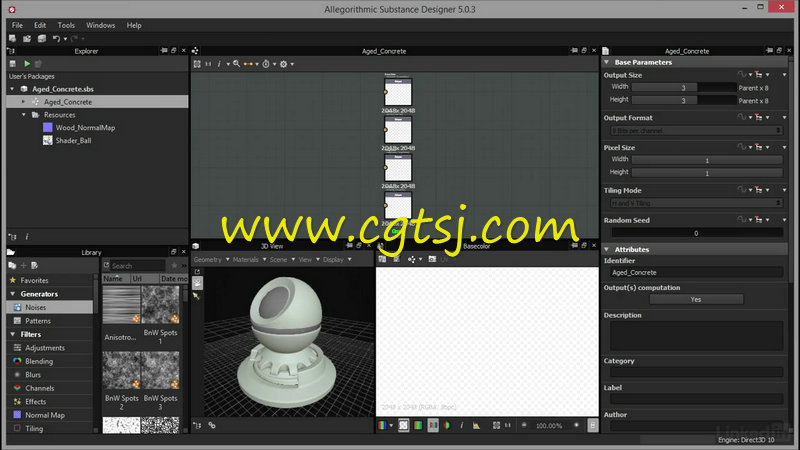
Task: Select the BnW Spots 1 thumbnail
Action: click(160, 305)
